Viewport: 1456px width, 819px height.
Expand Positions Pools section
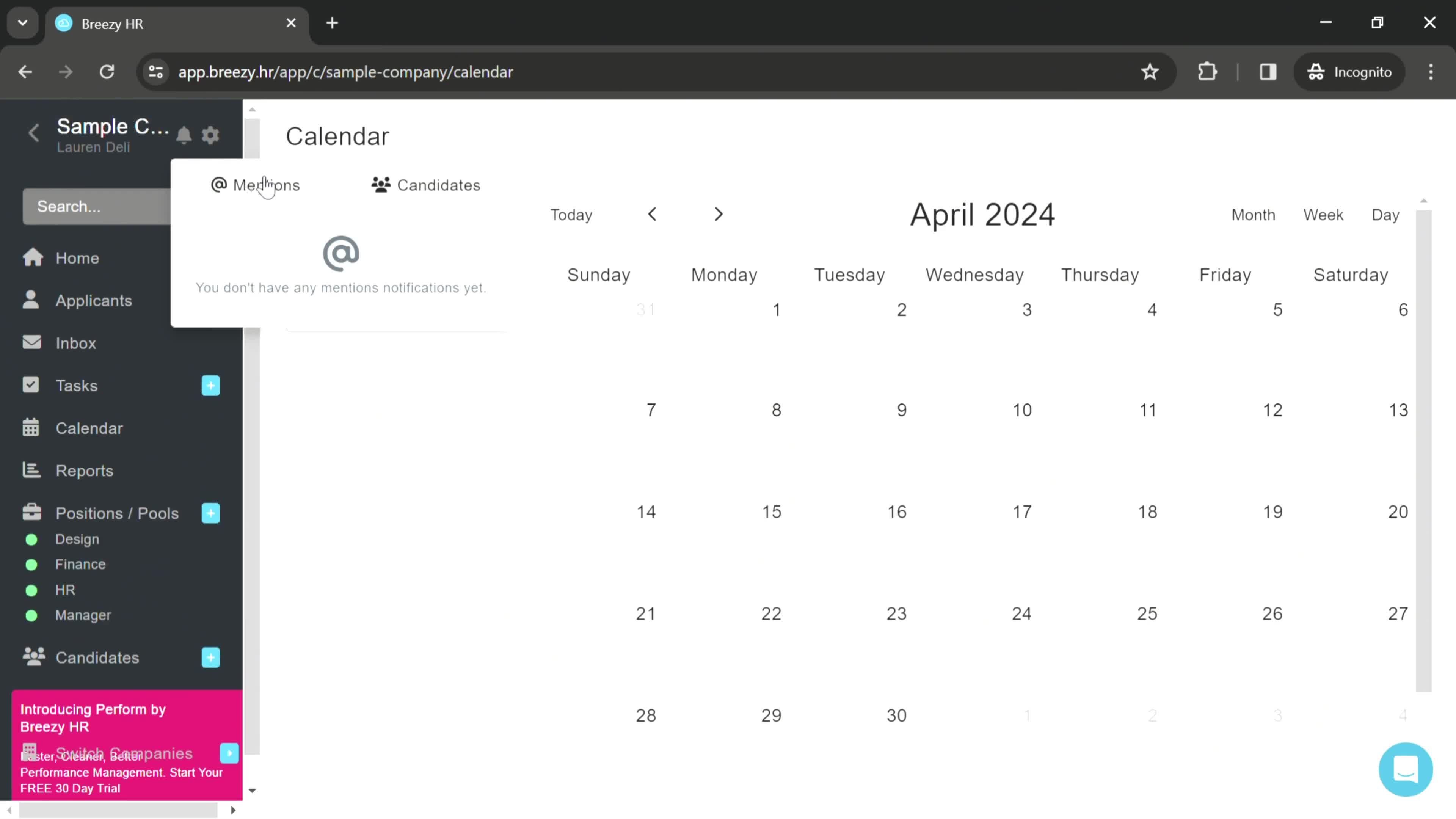pyautogui.click(x=211, y=513)
